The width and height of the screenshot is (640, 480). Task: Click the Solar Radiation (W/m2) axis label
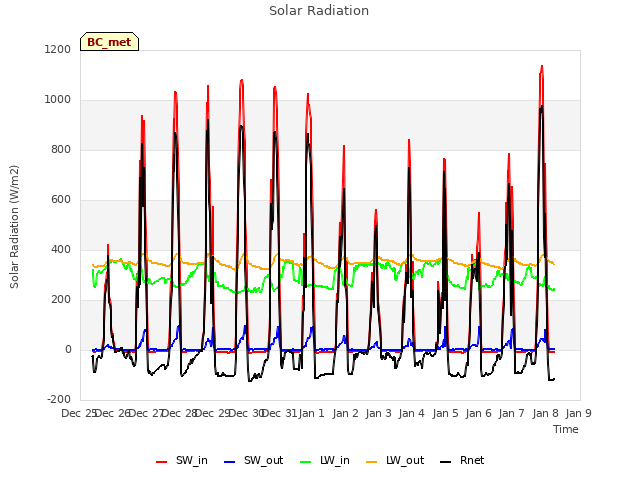point(14,227)
